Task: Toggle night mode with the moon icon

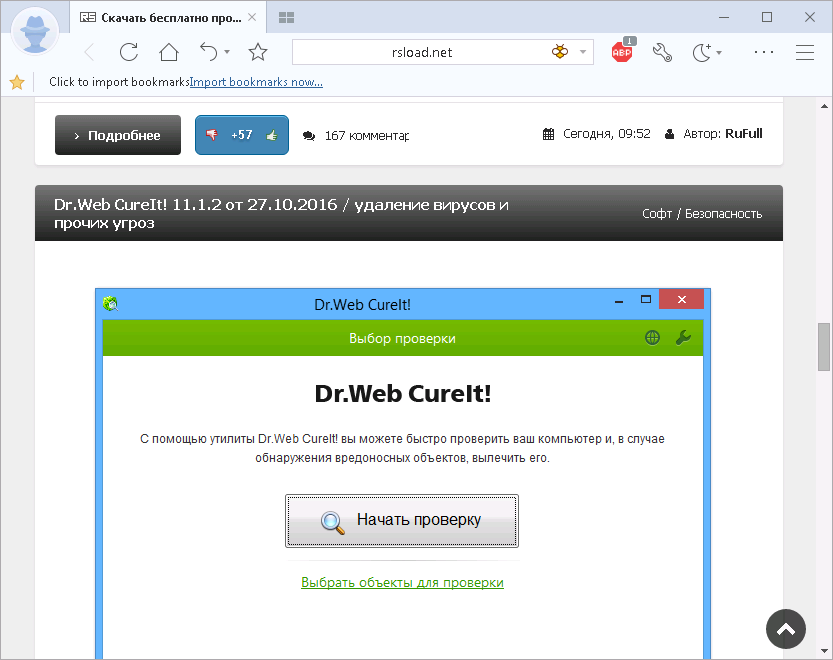Action: [x=700, y=52]
